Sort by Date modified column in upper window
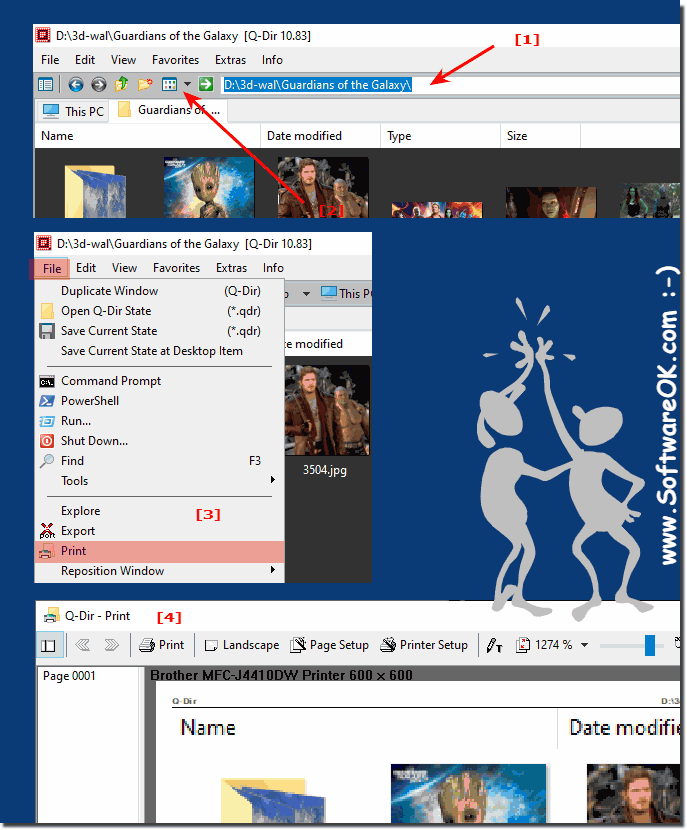 320,136
